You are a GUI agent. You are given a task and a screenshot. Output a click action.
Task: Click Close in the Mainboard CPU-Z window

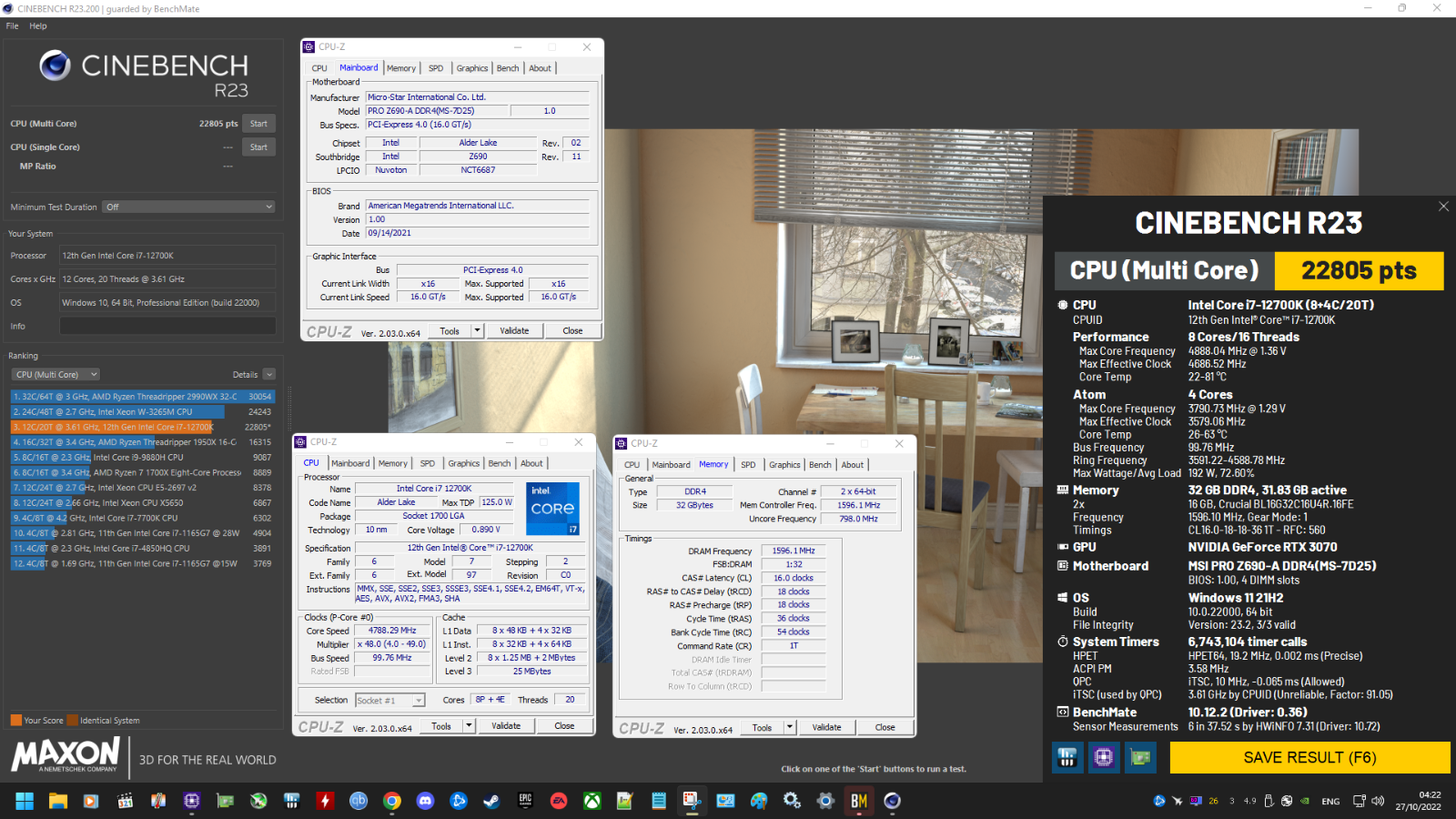572,330
